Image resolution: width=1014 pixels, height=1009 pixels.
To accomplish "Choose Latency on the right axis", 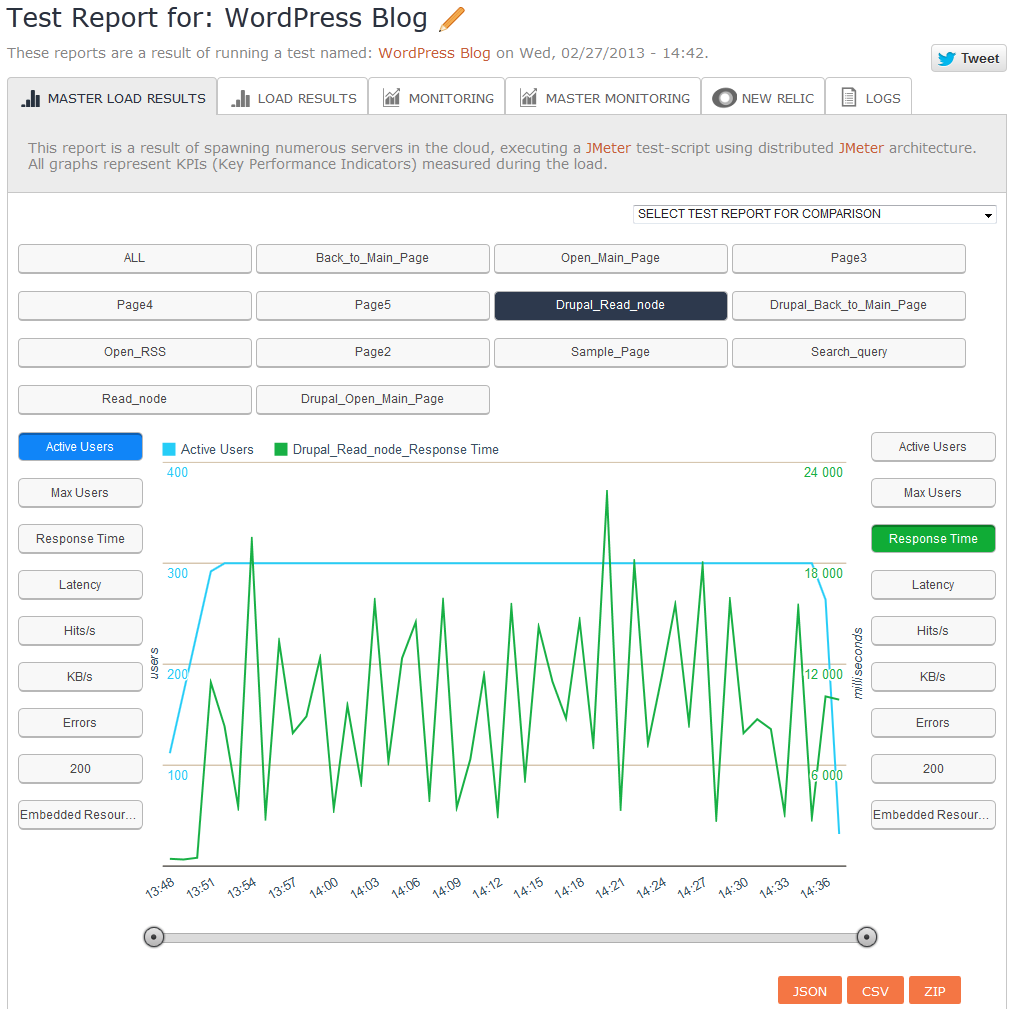I will 933,585.
